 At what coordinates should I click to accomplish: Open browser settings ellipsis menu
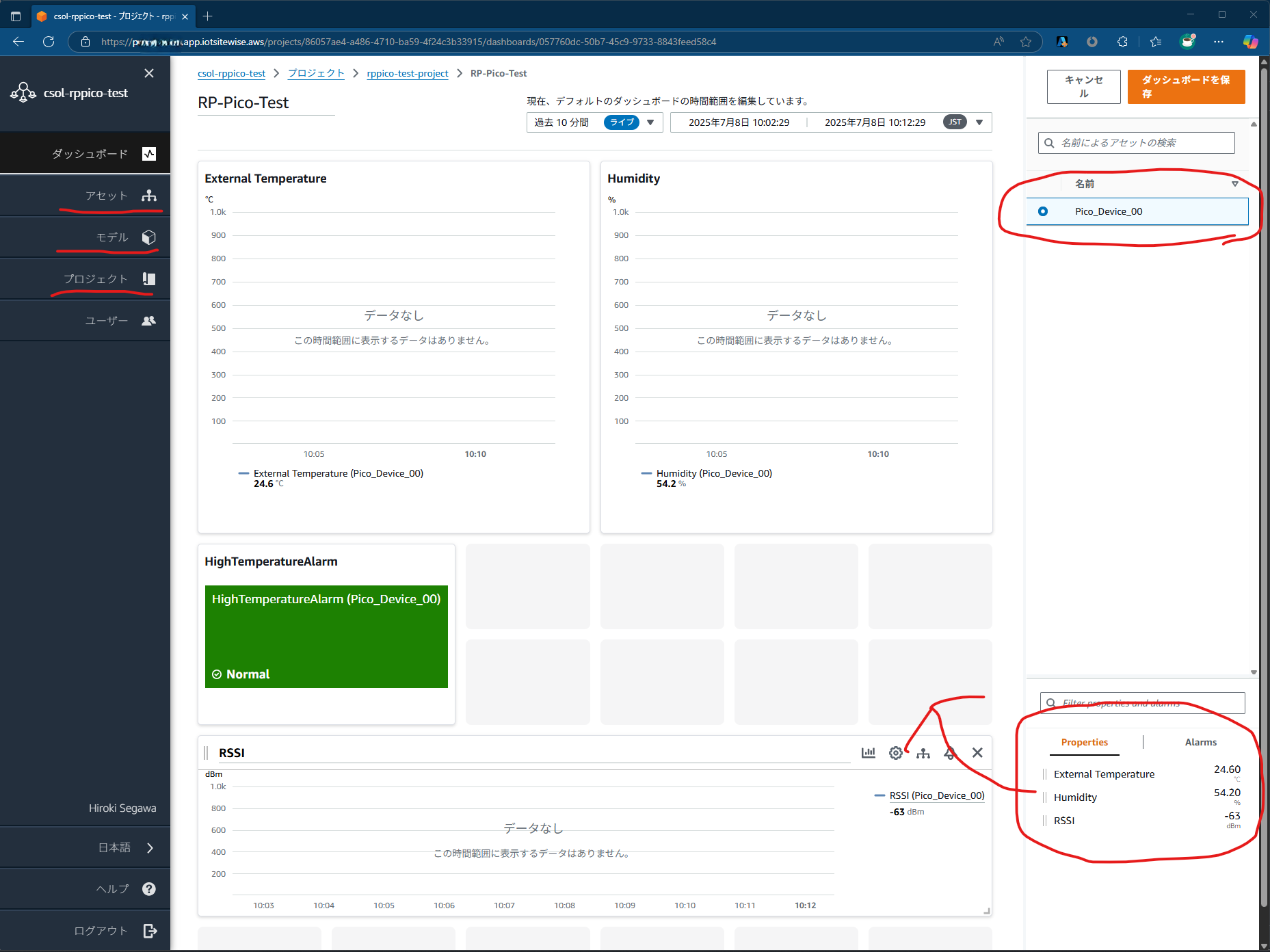tap(1219, 42)
